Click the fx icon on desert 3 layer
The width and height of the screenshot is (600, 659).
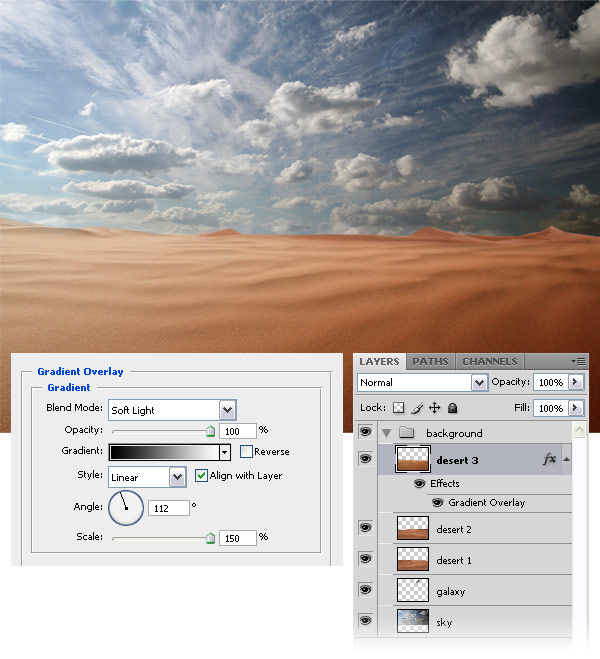(549, 459)
